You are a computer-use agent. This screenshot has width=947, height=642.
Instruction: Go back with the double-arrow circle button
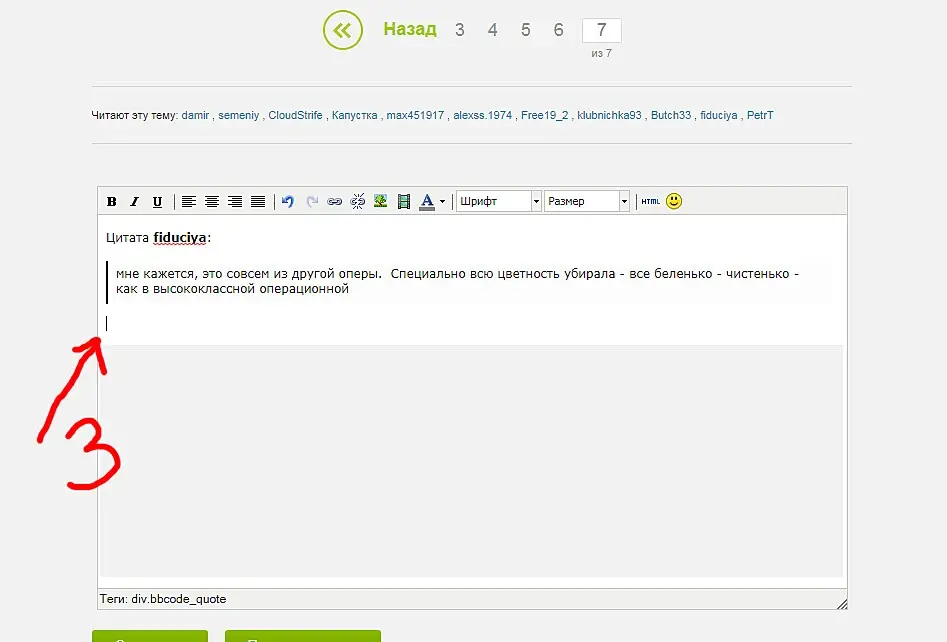coord(342,30)
